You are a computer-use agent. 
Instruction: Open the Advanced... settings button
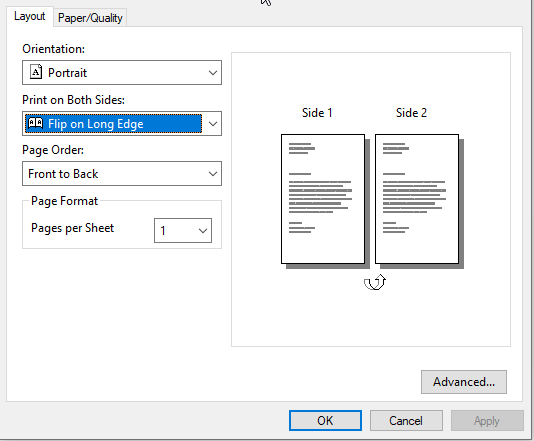coord(464,382)
